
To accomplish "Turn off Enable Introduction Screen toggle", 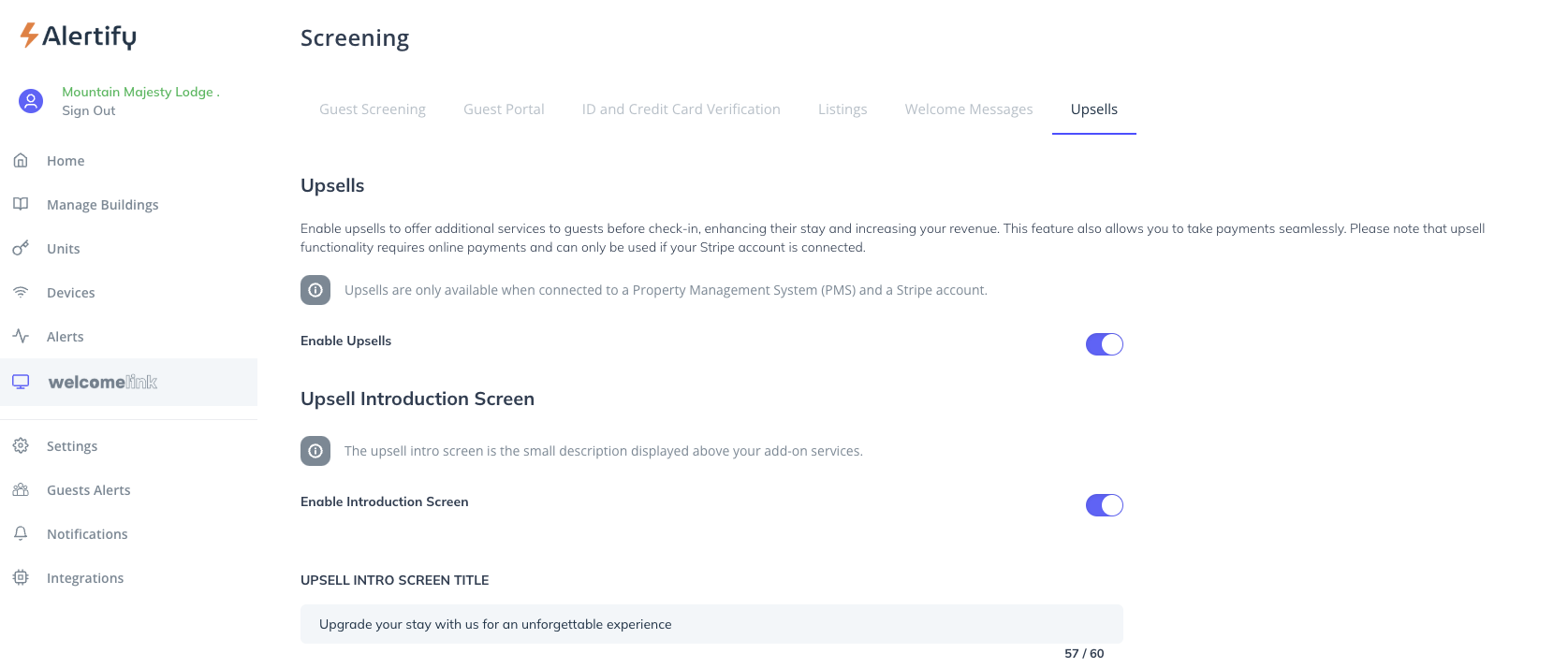I will tap(1104, 505).
